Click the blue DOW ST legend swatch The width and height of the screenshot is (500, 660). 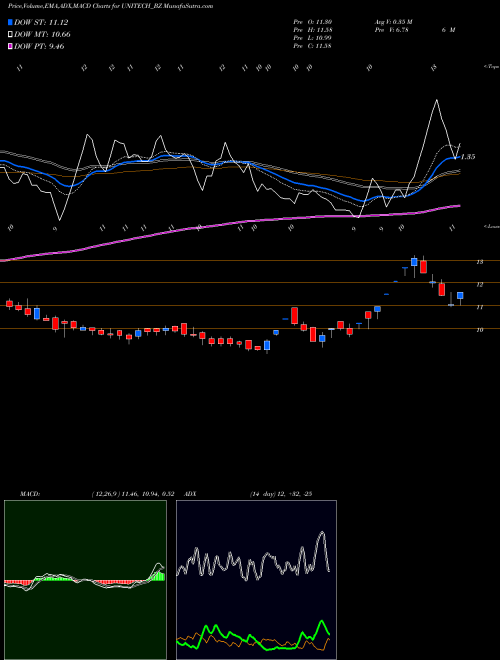point(10,22)
